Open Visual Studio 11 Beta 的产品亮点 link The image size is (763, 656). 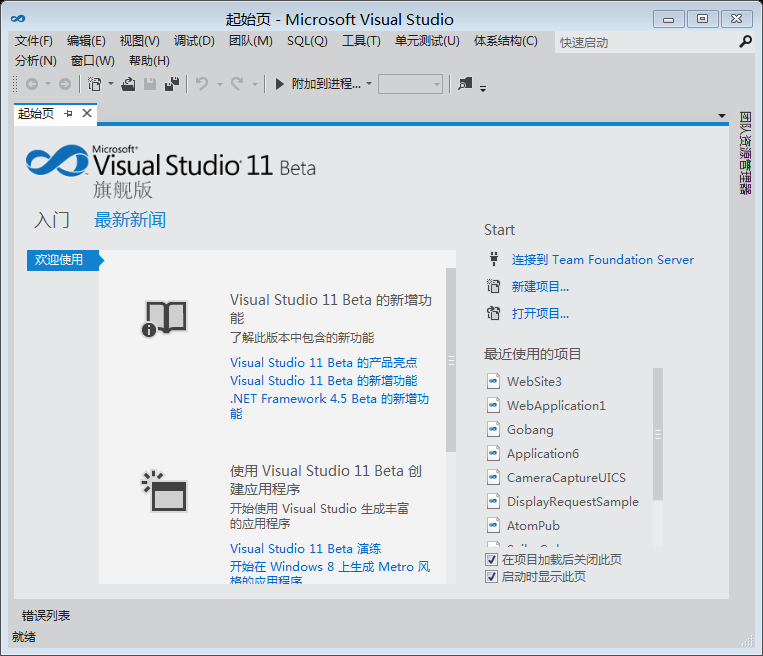pyautogui.click(x=324, y=363)
